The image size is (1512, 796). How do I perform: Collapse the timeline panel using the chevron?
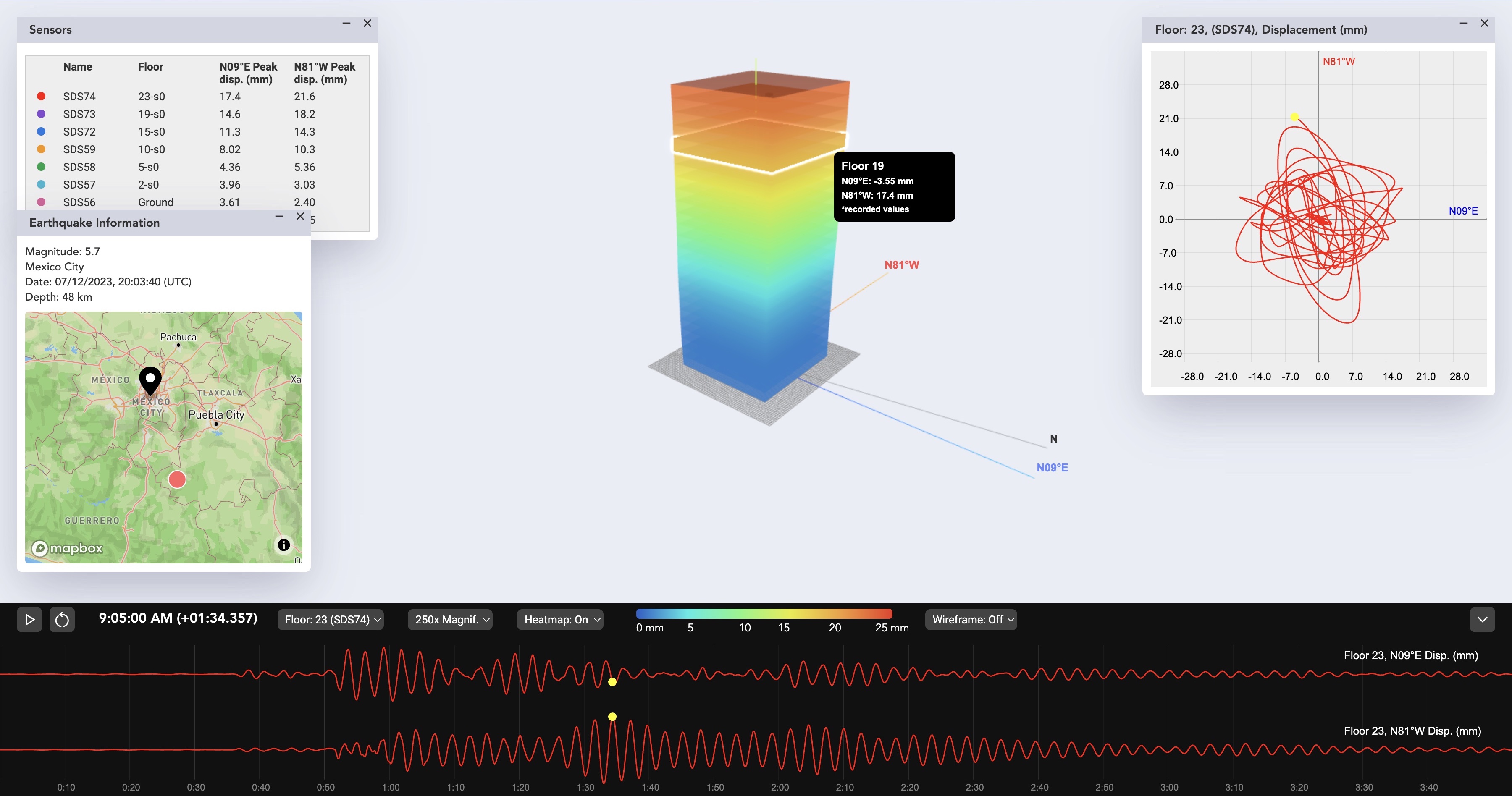(x=1483, y=619)
